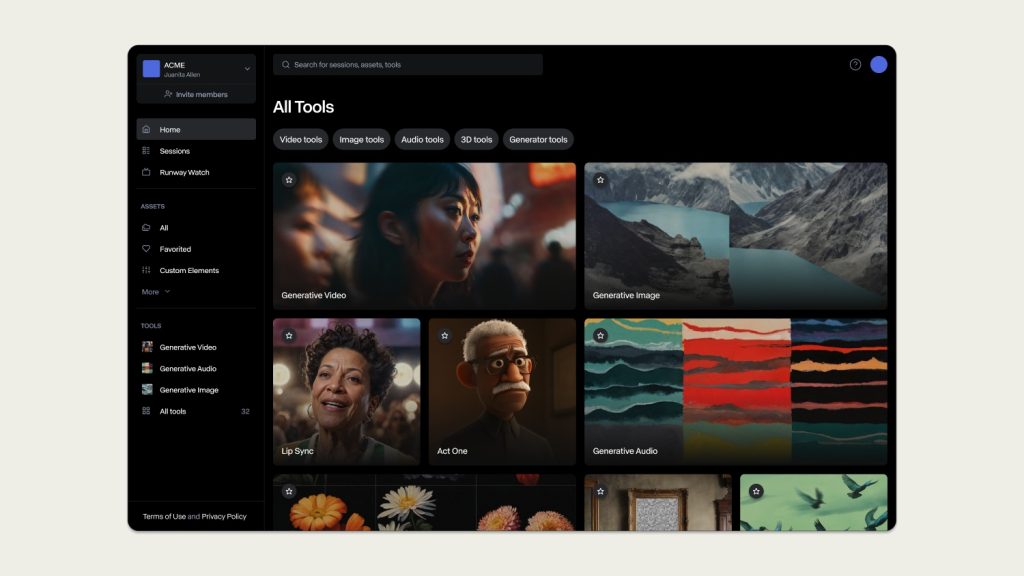Open the Act One tool card
This screenshot has width=1024, height=576.
click(x=502, y=392)
